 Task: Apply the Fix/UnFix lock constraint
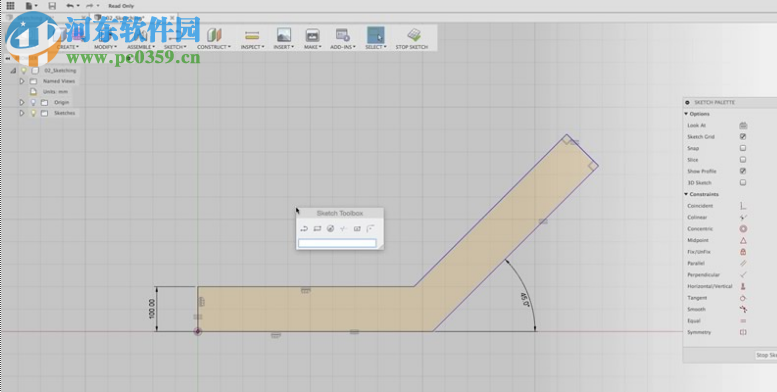pyautogui.click(x=743, y=252)
